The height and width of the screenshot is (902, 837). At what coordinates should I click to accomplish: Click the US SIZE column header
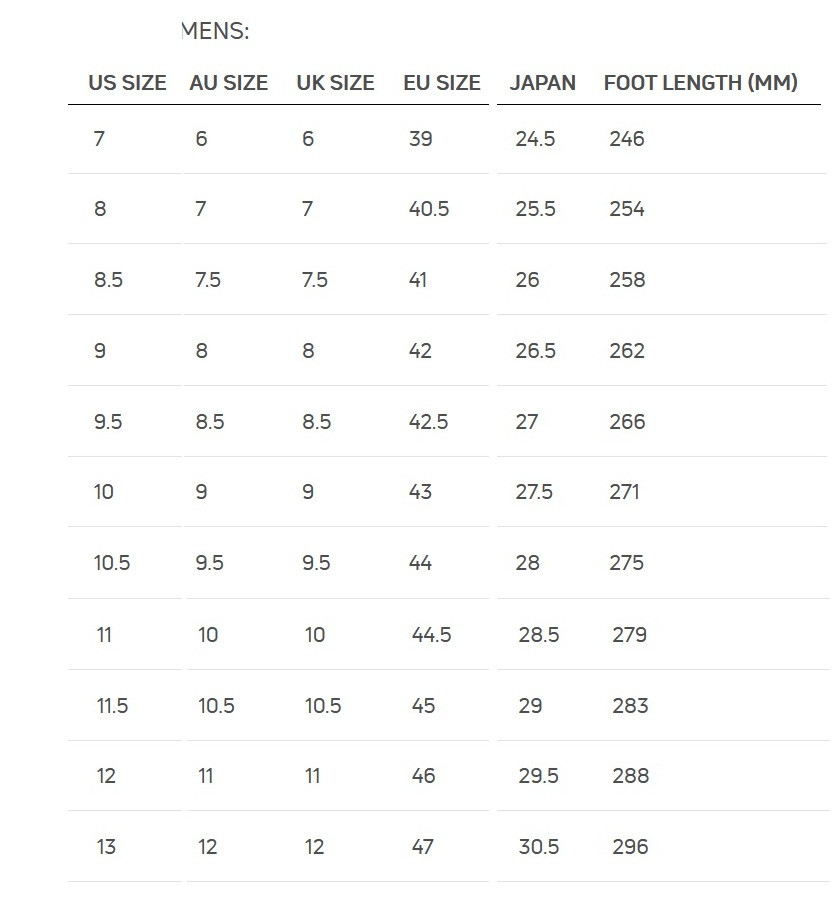[x=127, y=83]
